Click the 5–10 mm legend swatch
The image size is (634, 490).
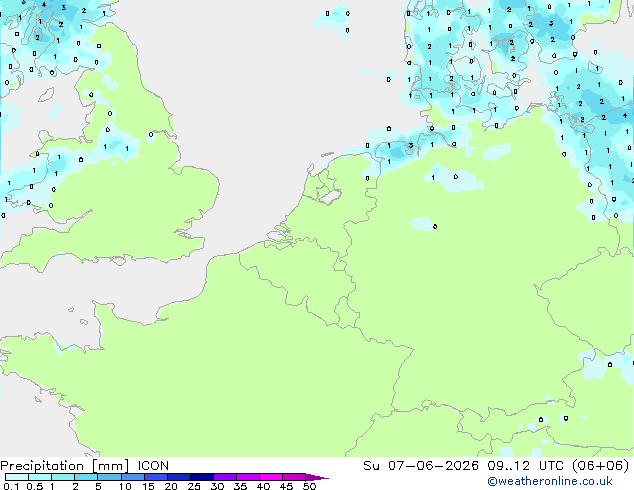109,477
